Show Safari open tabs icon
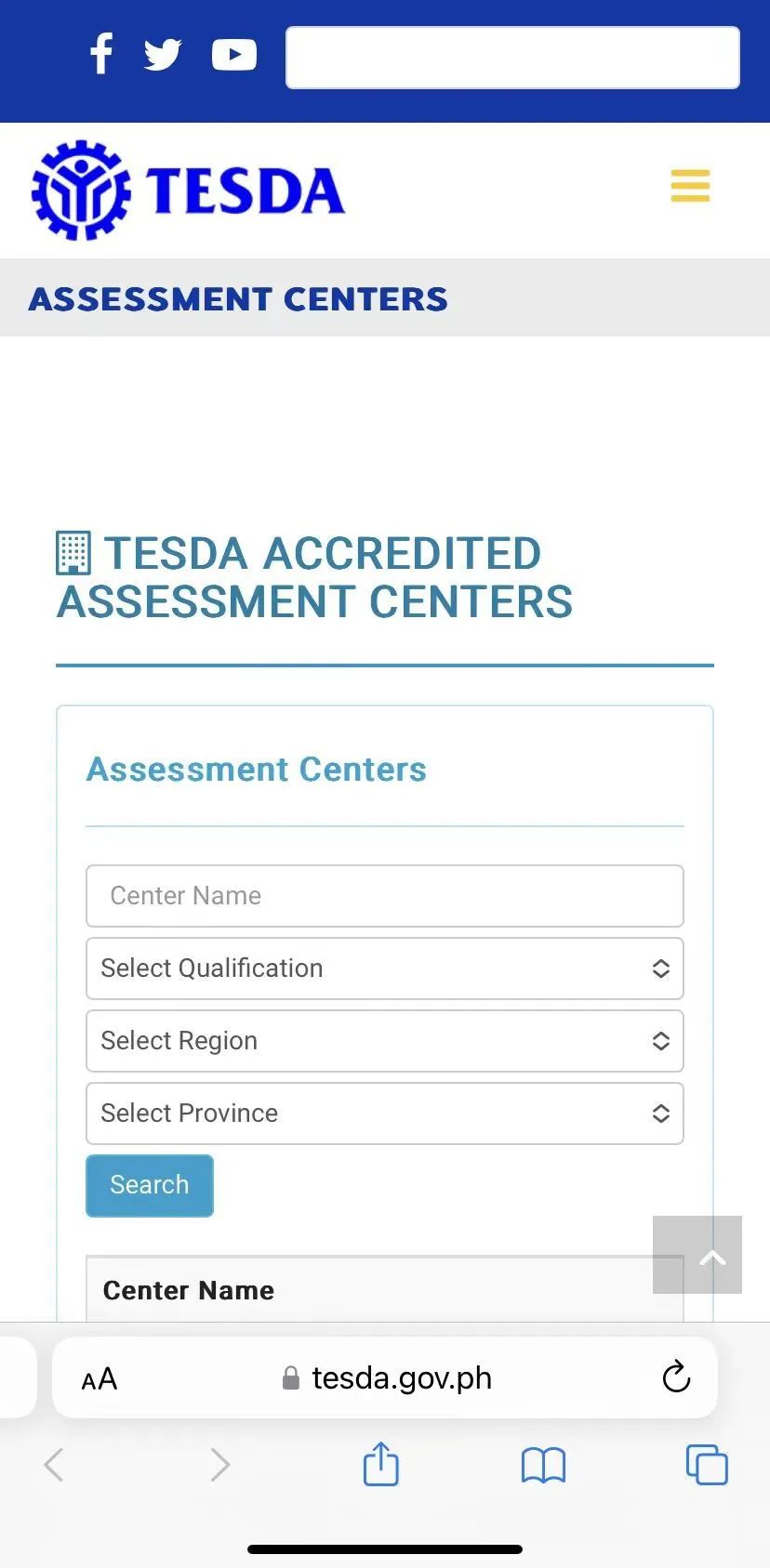The image size is (770, 1568). [707, 1465]
